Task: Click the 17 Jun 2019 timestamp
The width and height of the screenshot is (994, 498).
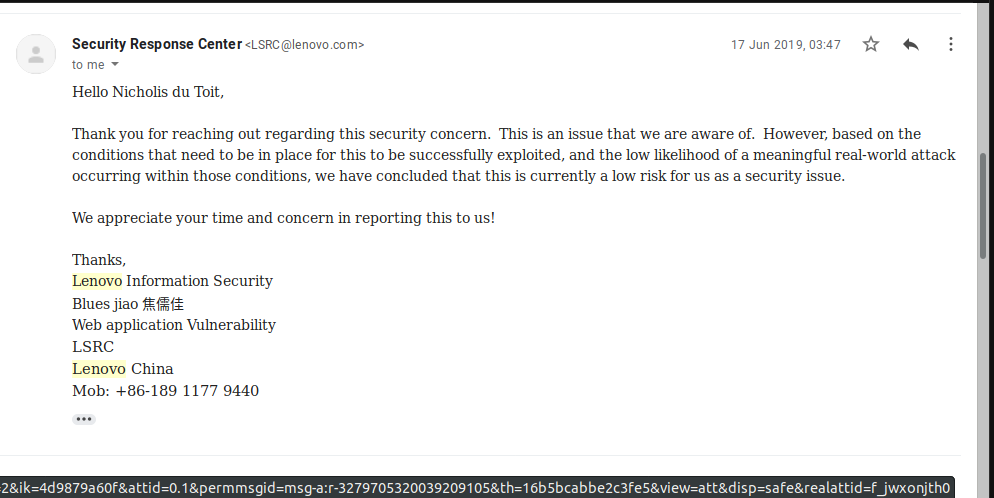Action: (x=785, y=45)
